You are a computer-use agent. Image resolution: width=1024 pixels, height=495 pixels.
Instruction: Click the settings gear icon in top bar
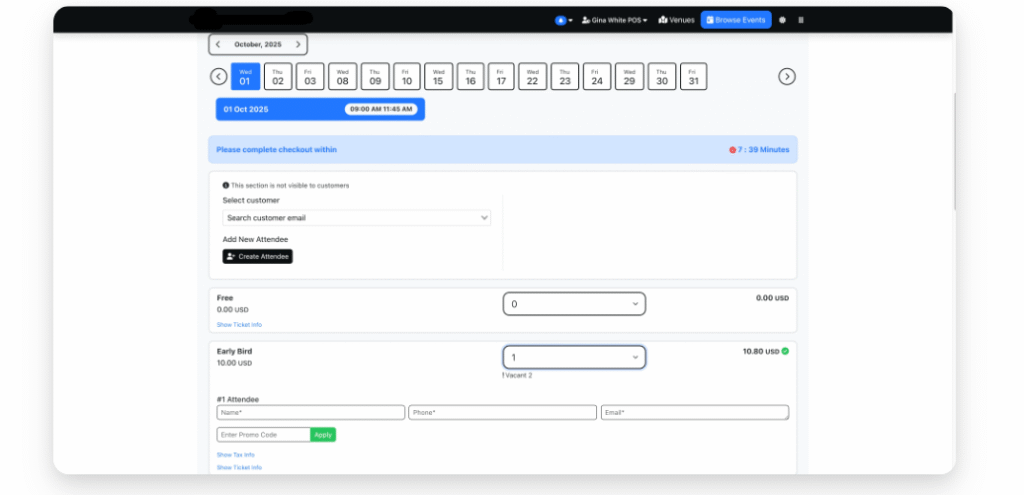(782, 20)
